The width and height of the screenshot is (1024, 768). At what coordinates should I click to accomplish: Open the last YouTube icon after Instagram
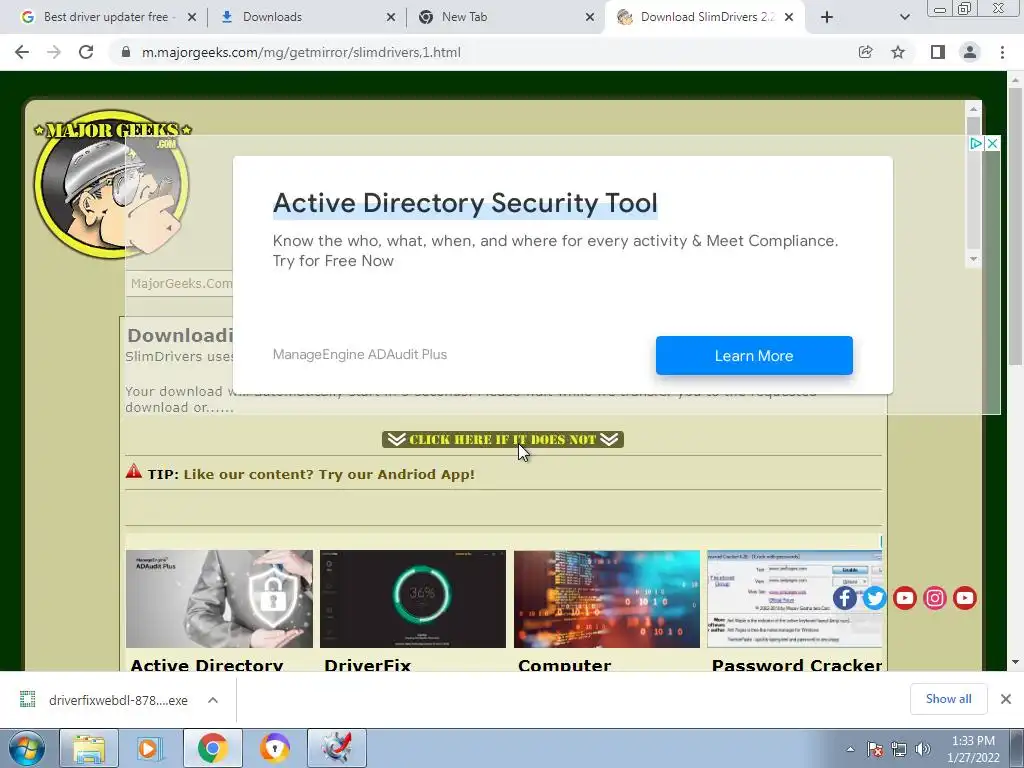[965, 598]
